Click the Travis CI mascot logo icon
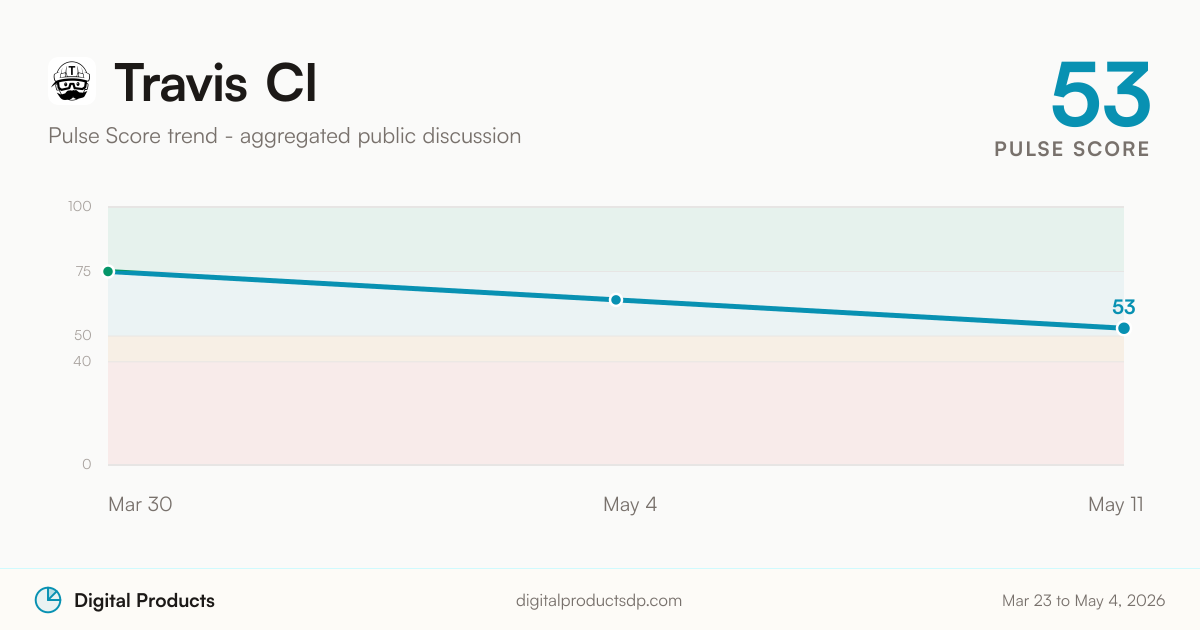Viewport: 1200px width, 630px height. coord(72,82)
